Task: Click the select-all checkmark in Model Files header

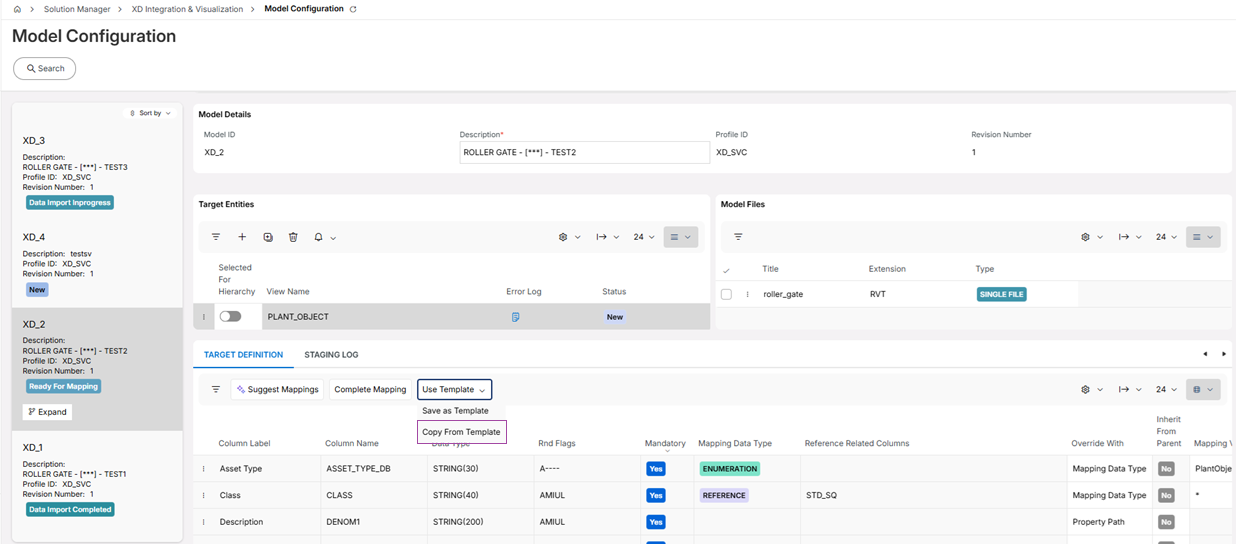Action: coord(726,270)
